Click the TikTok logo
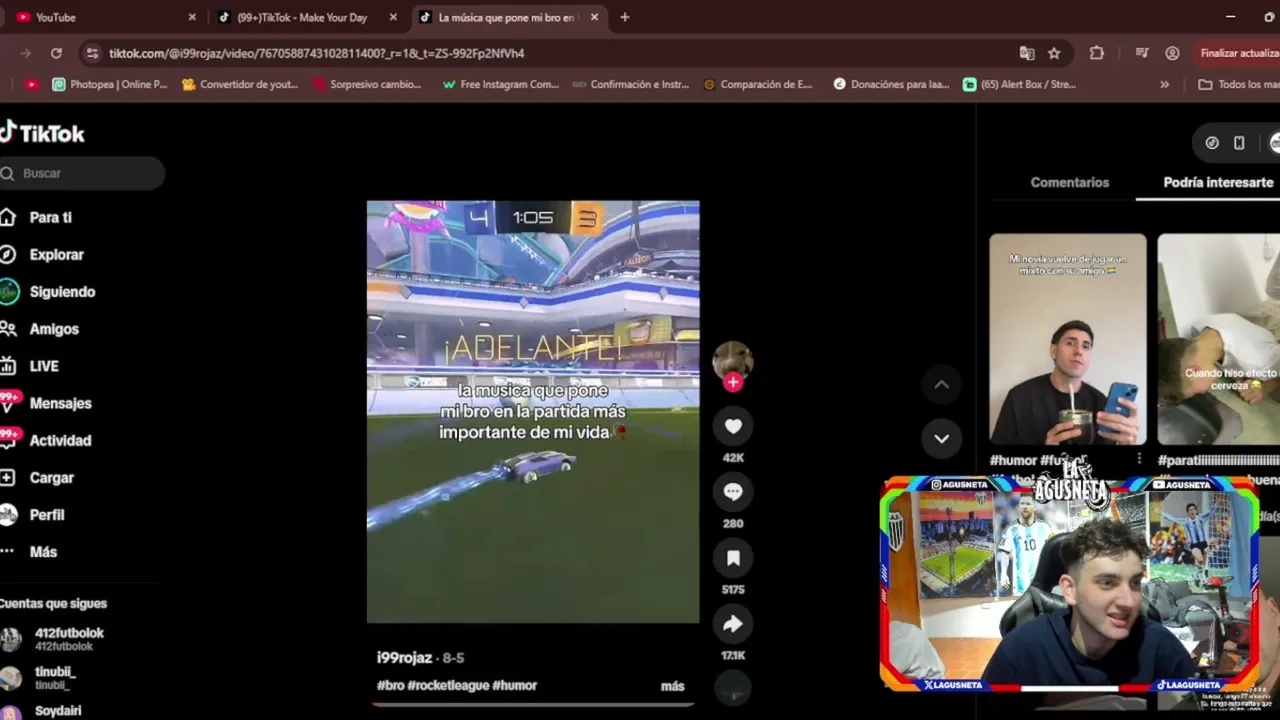1280x720 pixels. [x=42, y=133]
